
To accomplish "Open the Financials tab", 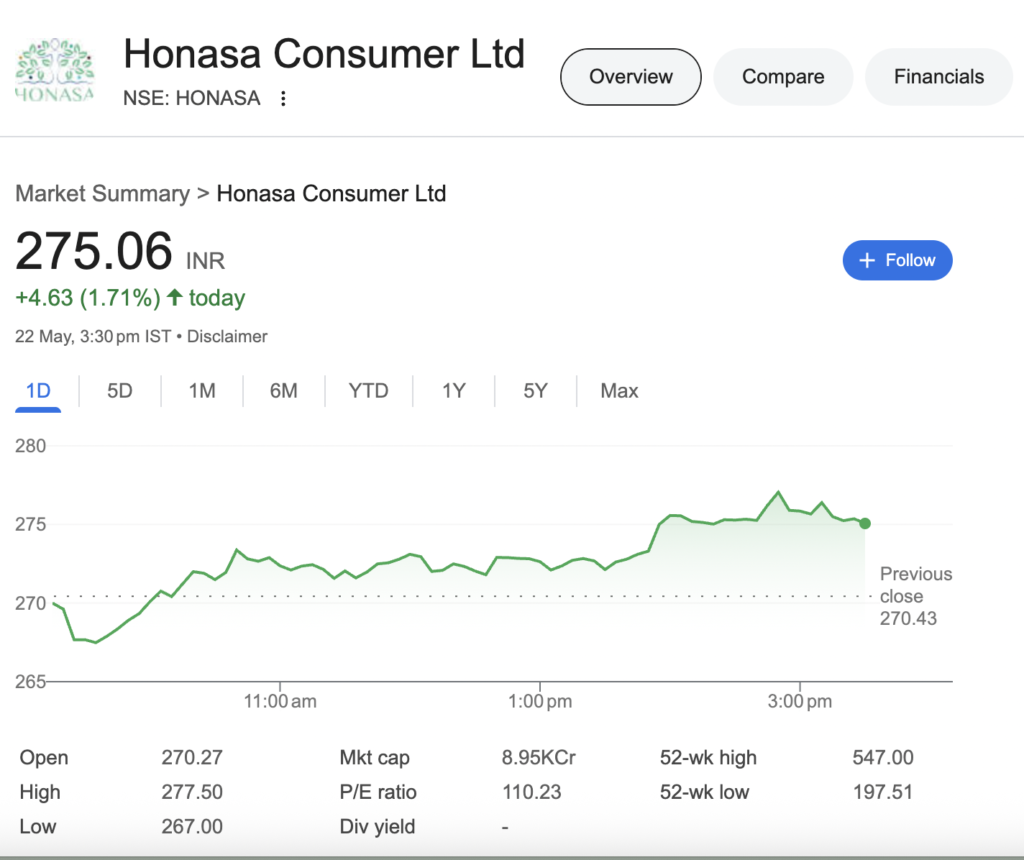I will coord(938,76).
